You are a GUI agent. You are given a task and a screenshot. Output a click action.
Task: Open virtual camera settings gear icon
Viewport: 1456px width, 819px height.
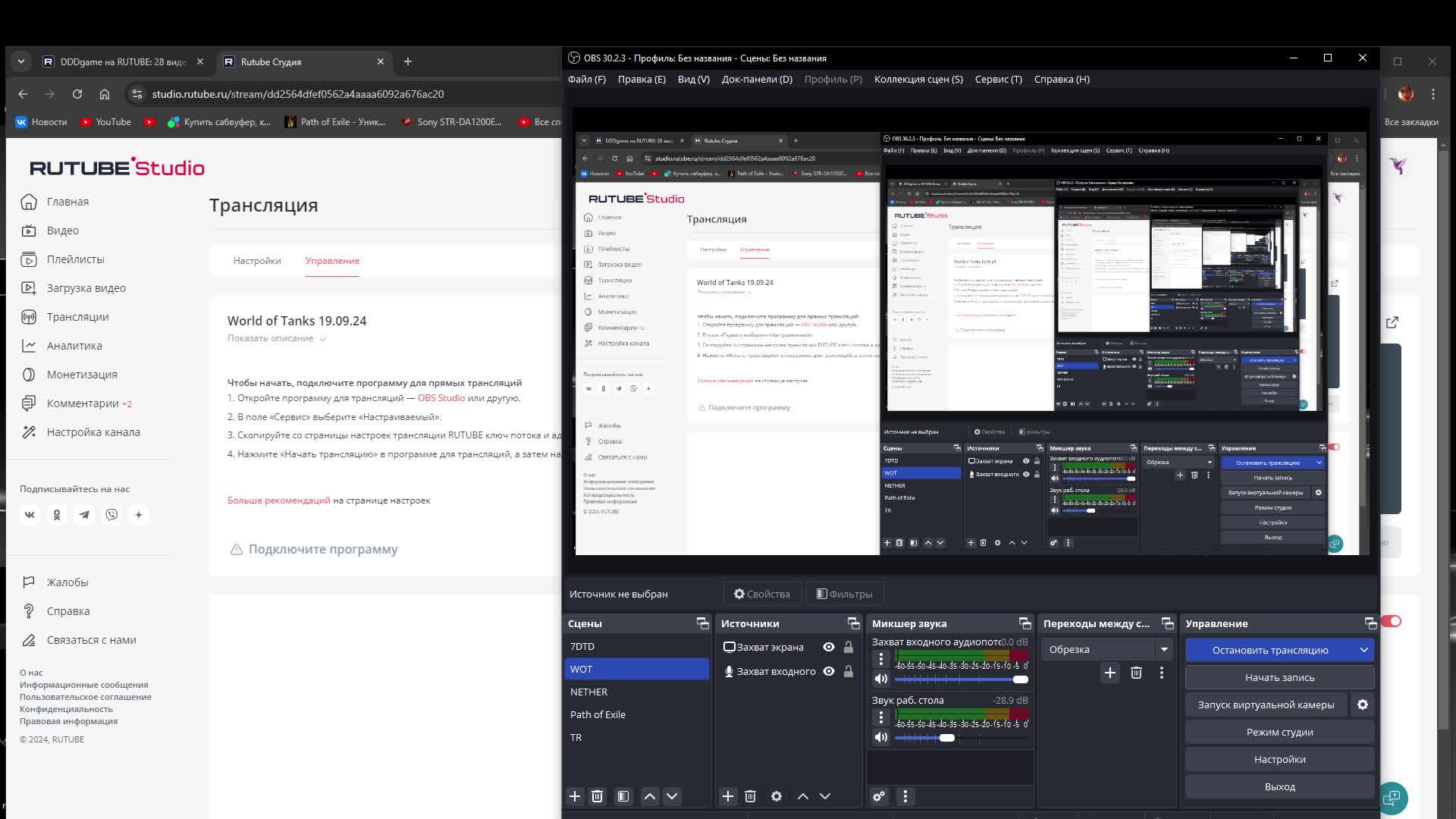click(1363, 704)
